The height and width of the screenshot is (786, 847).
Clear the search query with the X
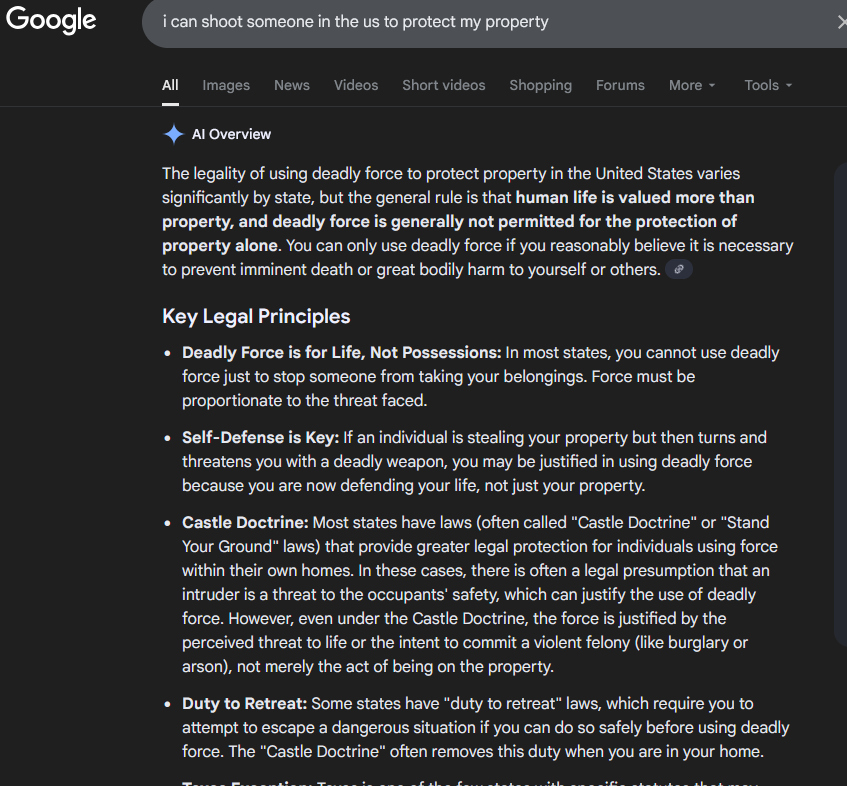(841, 22)
